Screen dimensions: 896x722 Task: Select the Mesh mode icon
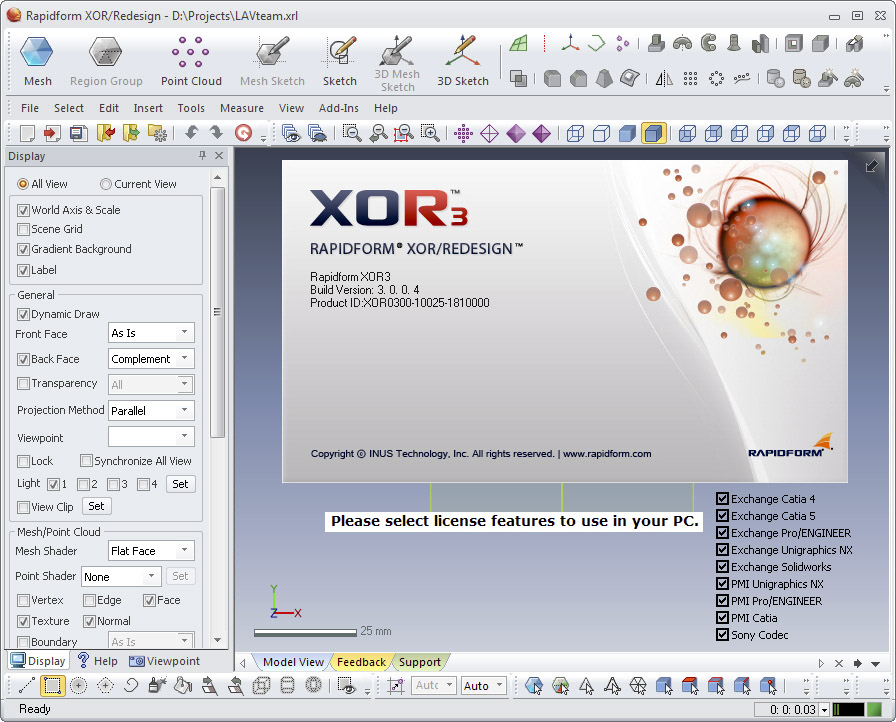point(37,61)
